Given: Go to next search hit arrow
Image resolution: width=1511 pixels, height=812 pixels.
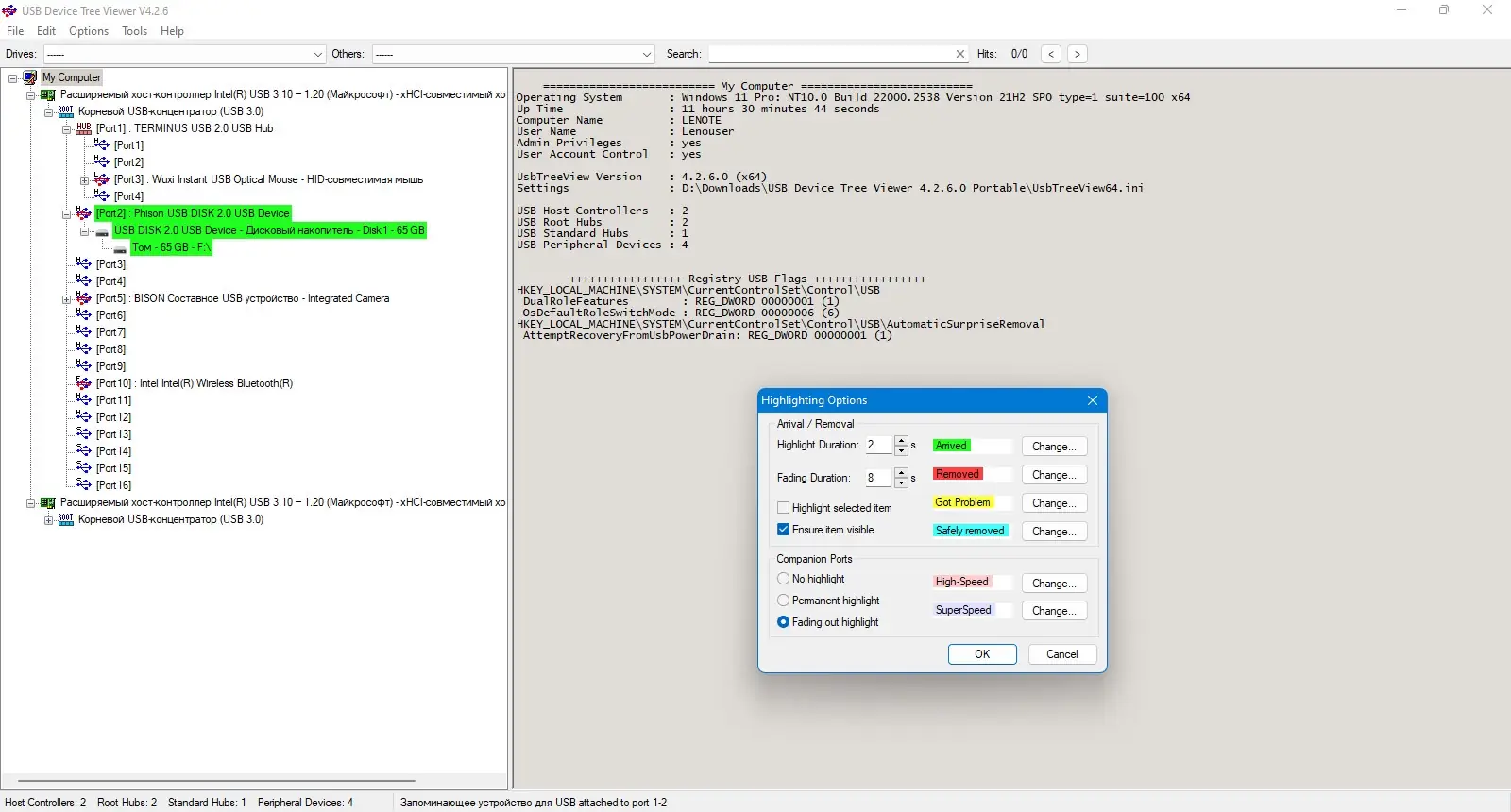Looking at the screenshot, I should click(1078, 54).
